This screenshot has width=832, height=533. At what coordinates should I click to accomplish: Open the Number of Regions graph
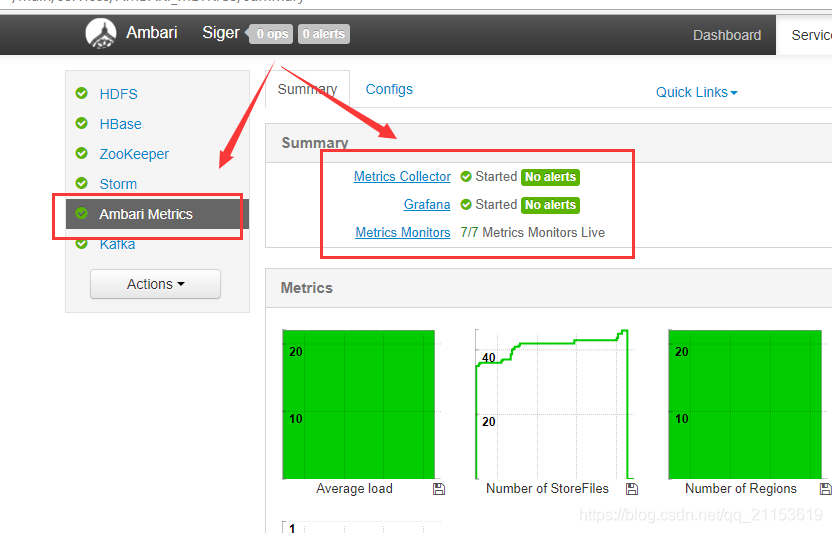pyautogui.click(x=745, y=405)
